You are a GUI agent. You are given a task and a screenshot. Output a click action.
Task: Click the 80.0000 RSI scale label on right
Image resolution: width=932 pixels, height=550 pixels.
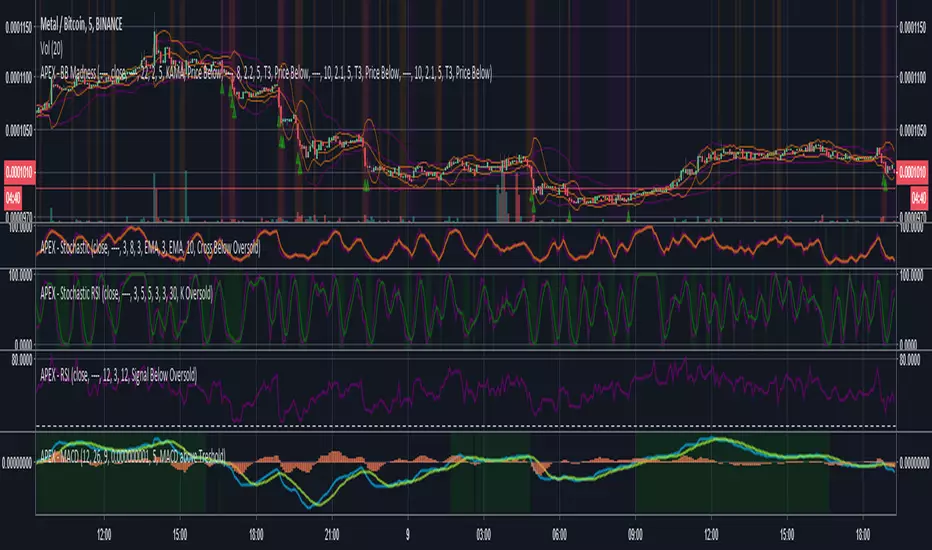[x=910, y=360]
